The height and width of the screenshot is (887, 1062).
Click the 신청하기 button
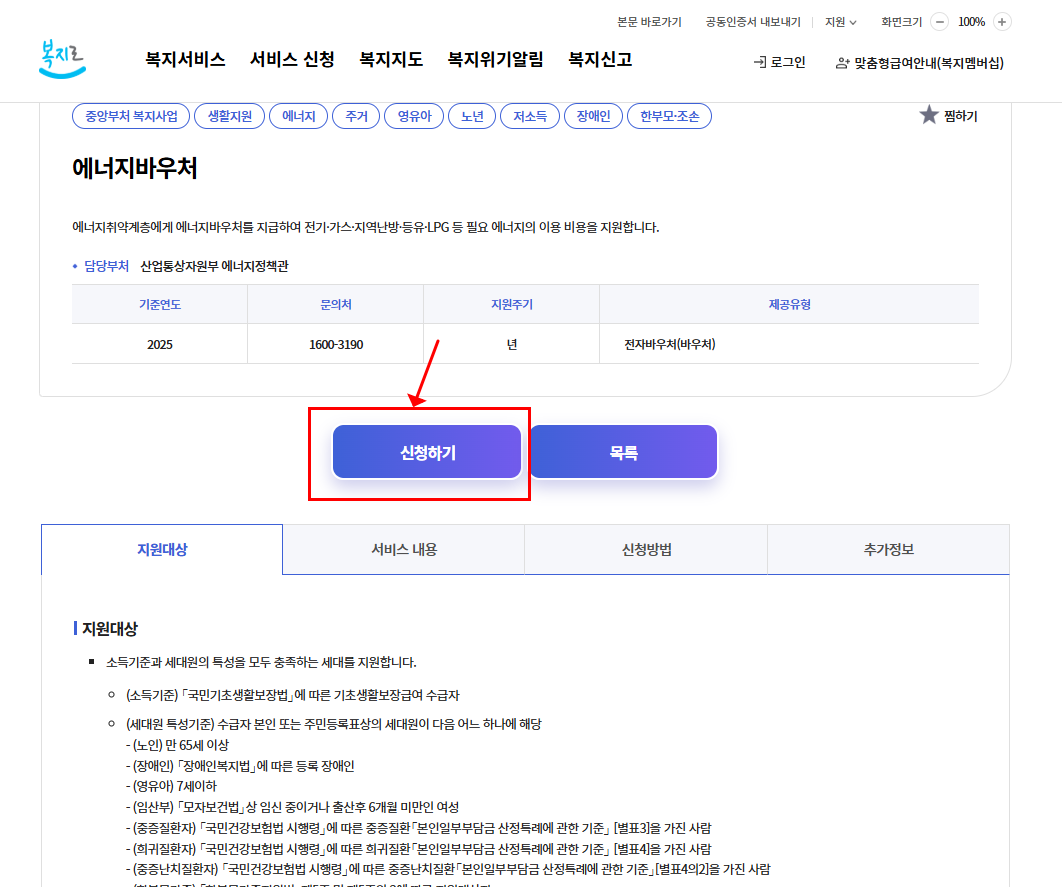click(426, 451)
